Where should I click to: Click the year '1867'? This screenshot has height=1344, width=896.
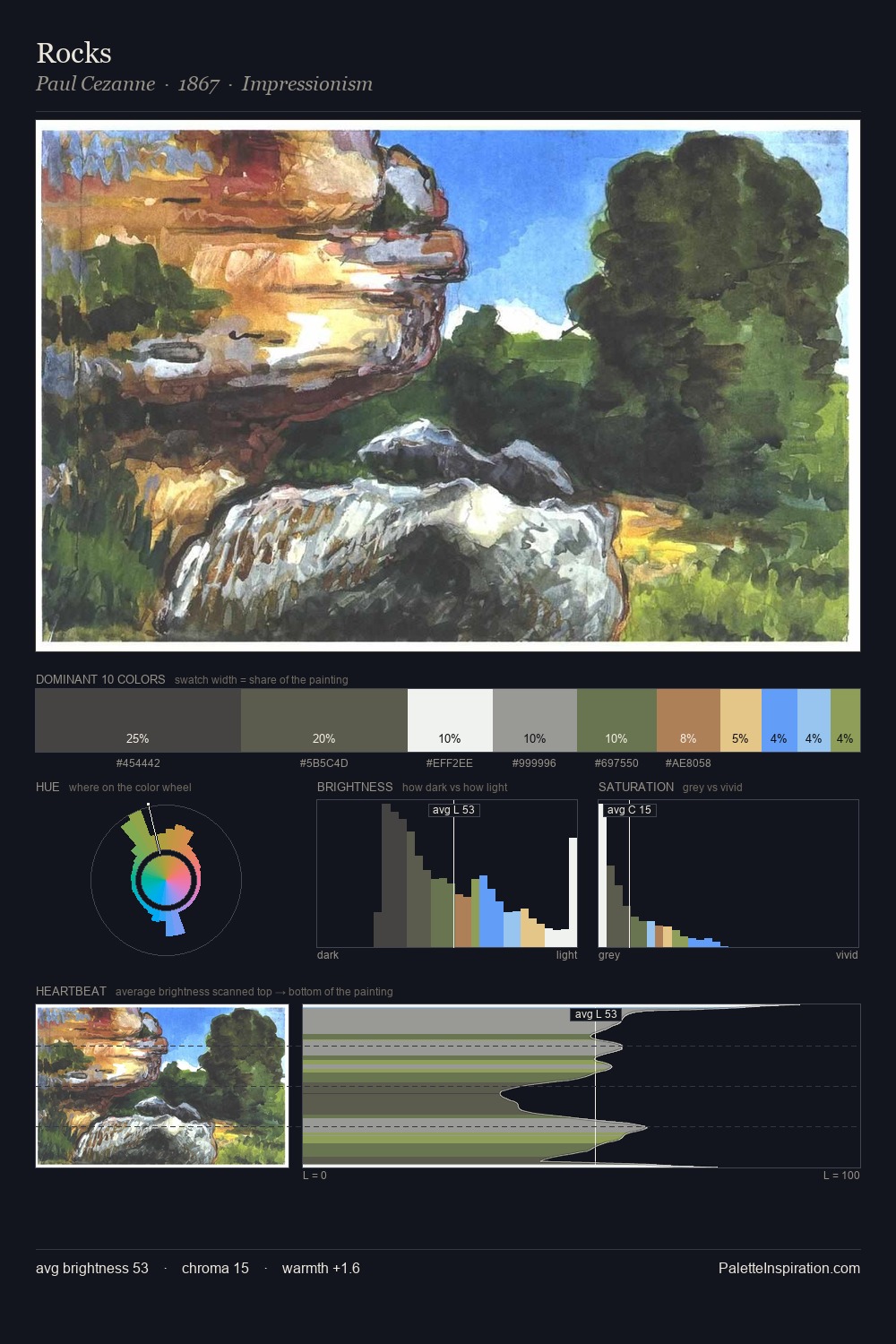[x=199, y=84]
